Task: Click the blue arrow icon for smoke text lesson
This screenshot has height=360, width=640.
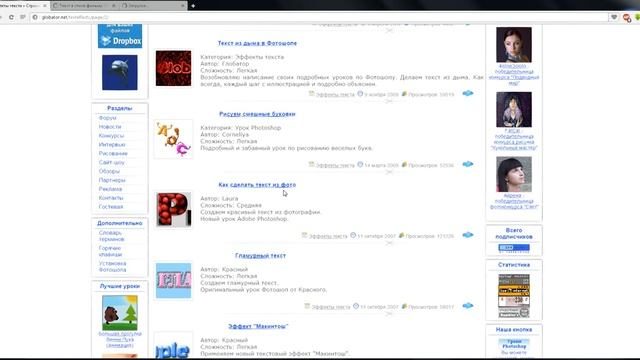Action: tap(468, 93)
